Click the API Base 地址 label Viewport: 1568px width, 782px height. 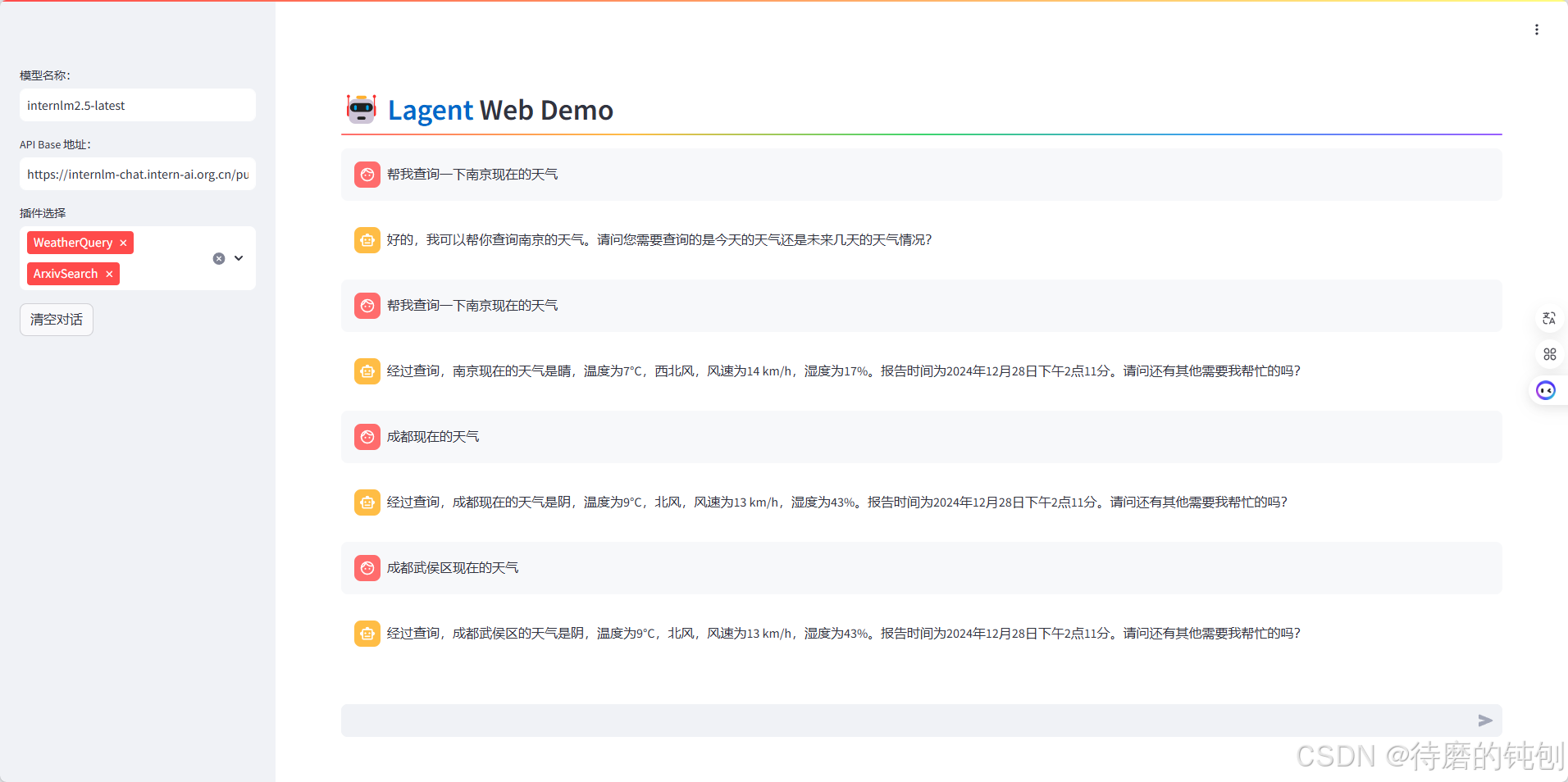coord(55,144)
